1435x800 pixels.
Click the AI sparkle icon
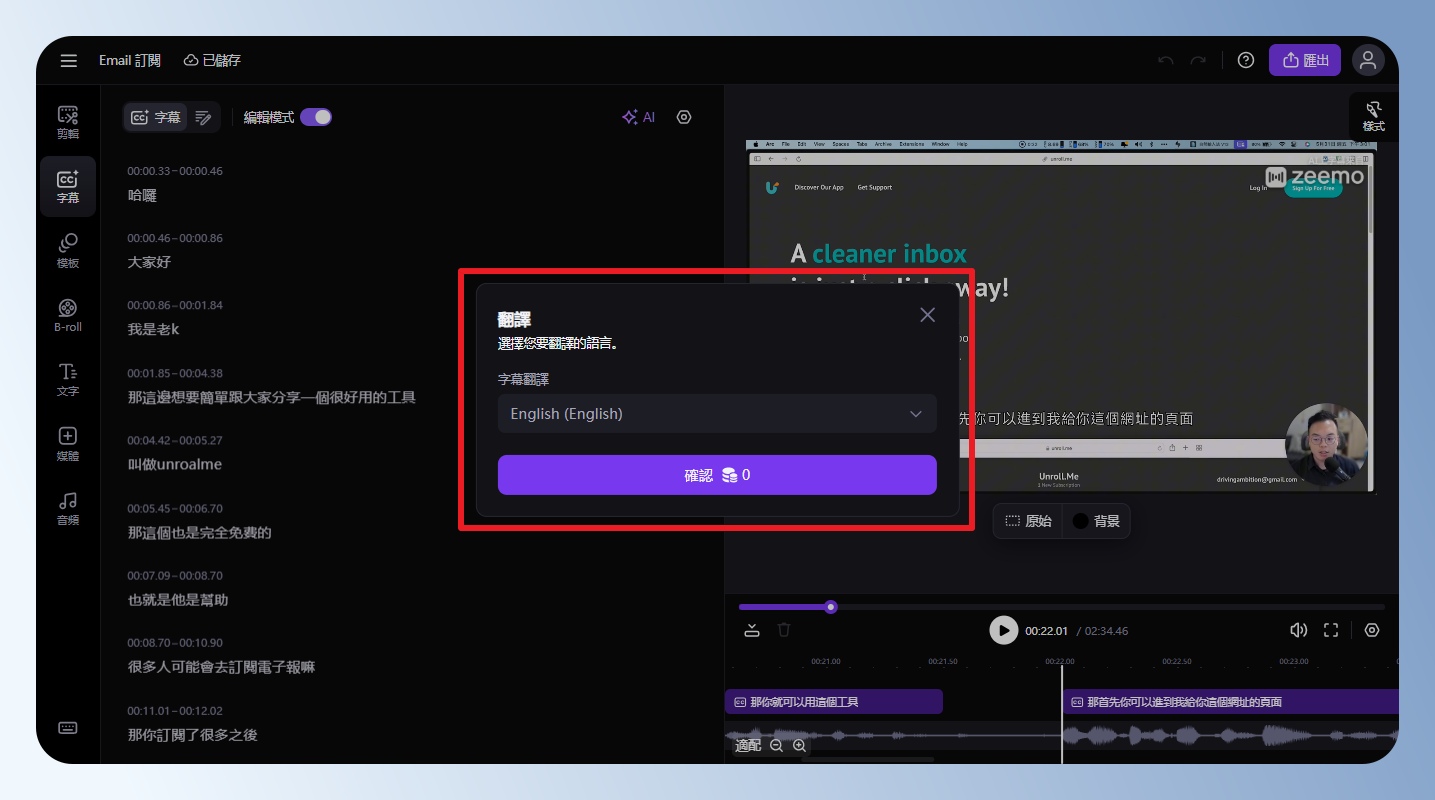[x=638, y=117]
